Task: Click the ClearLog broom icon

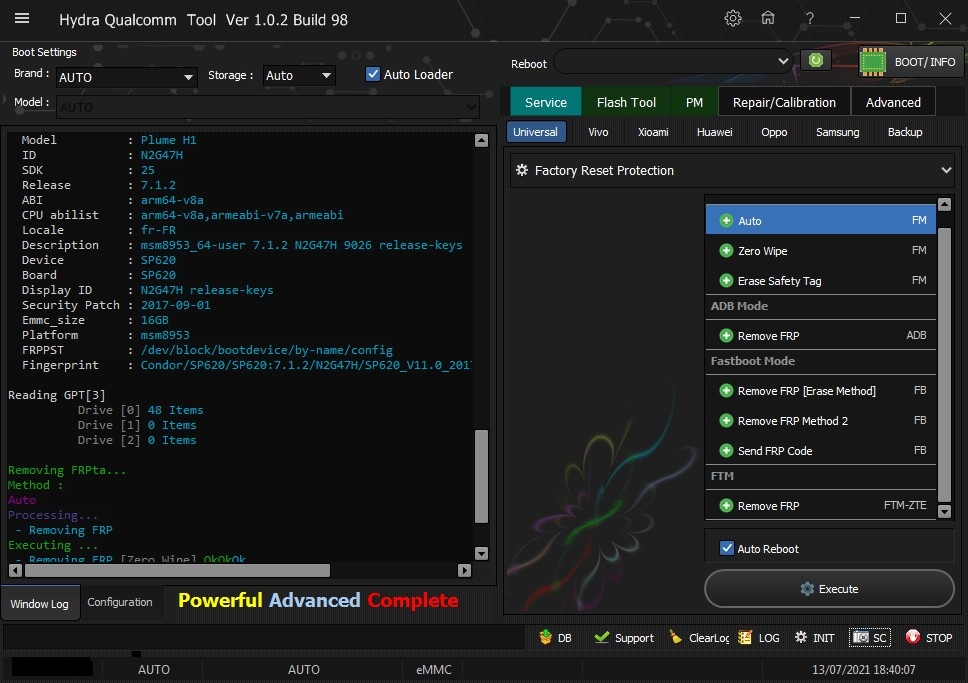Action: tap(676, 637)
